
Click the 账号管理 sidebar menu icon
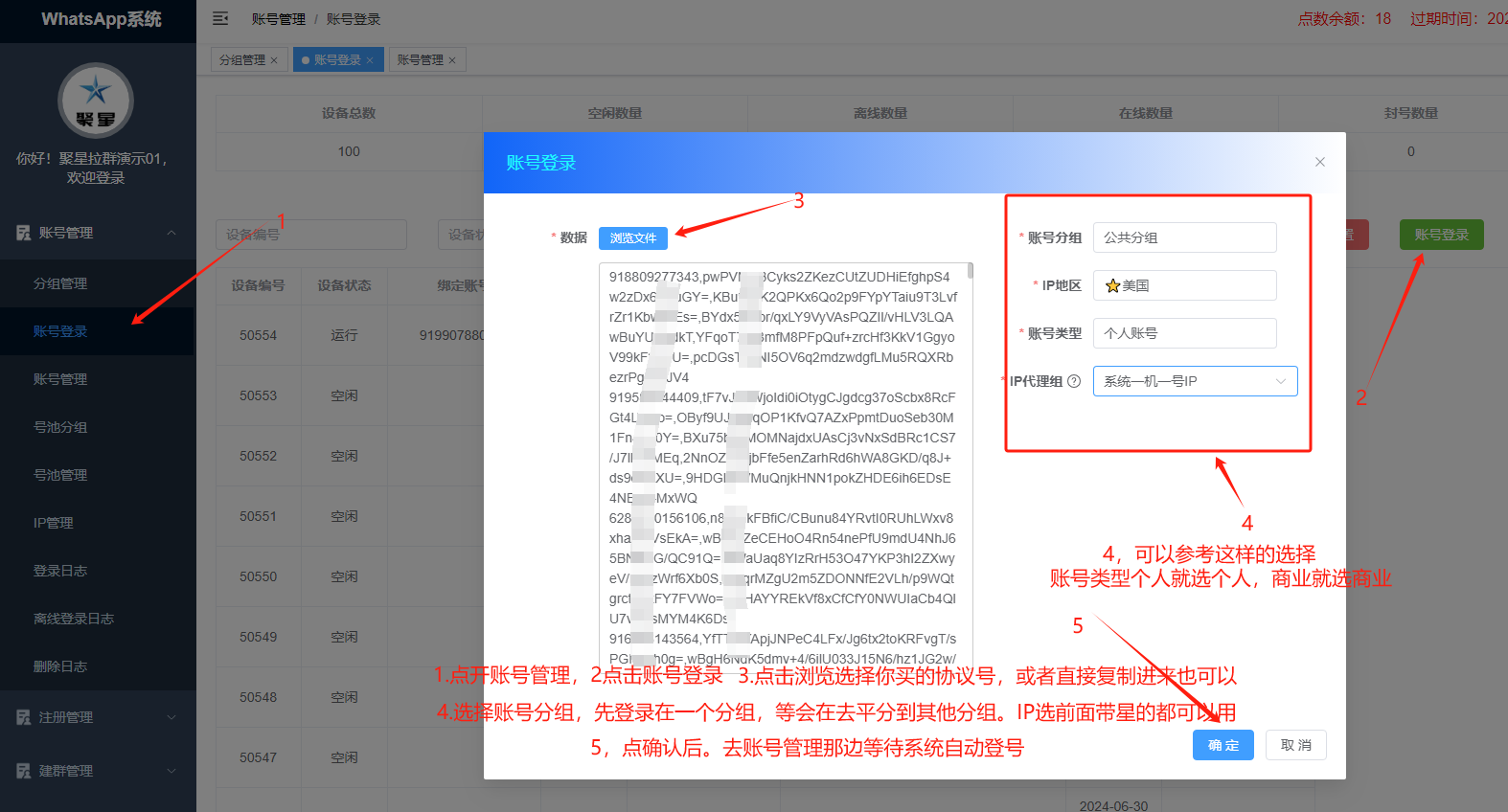tap(24, 233)
